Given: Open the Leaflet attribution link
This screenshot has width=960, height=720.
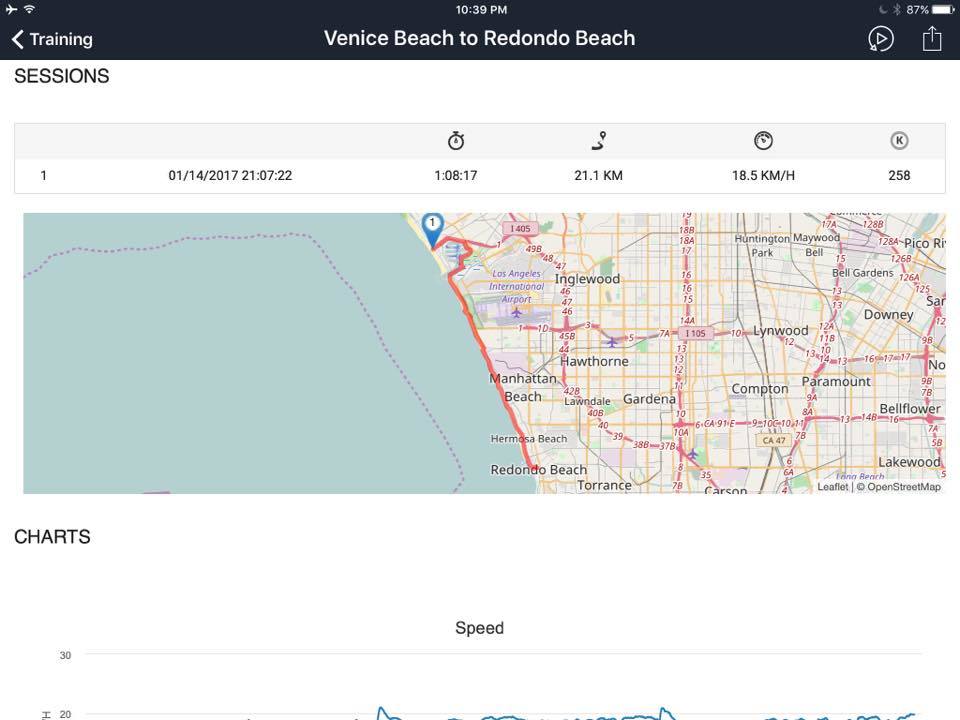Looking at the screenshot, I should point(833,487).
